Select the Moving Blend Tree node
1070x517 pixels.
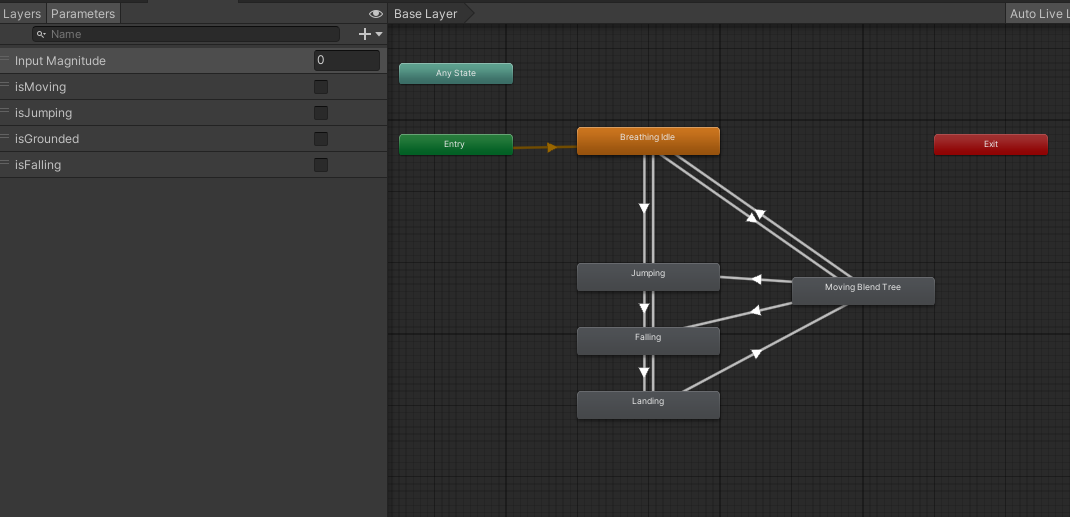point(863,291)
